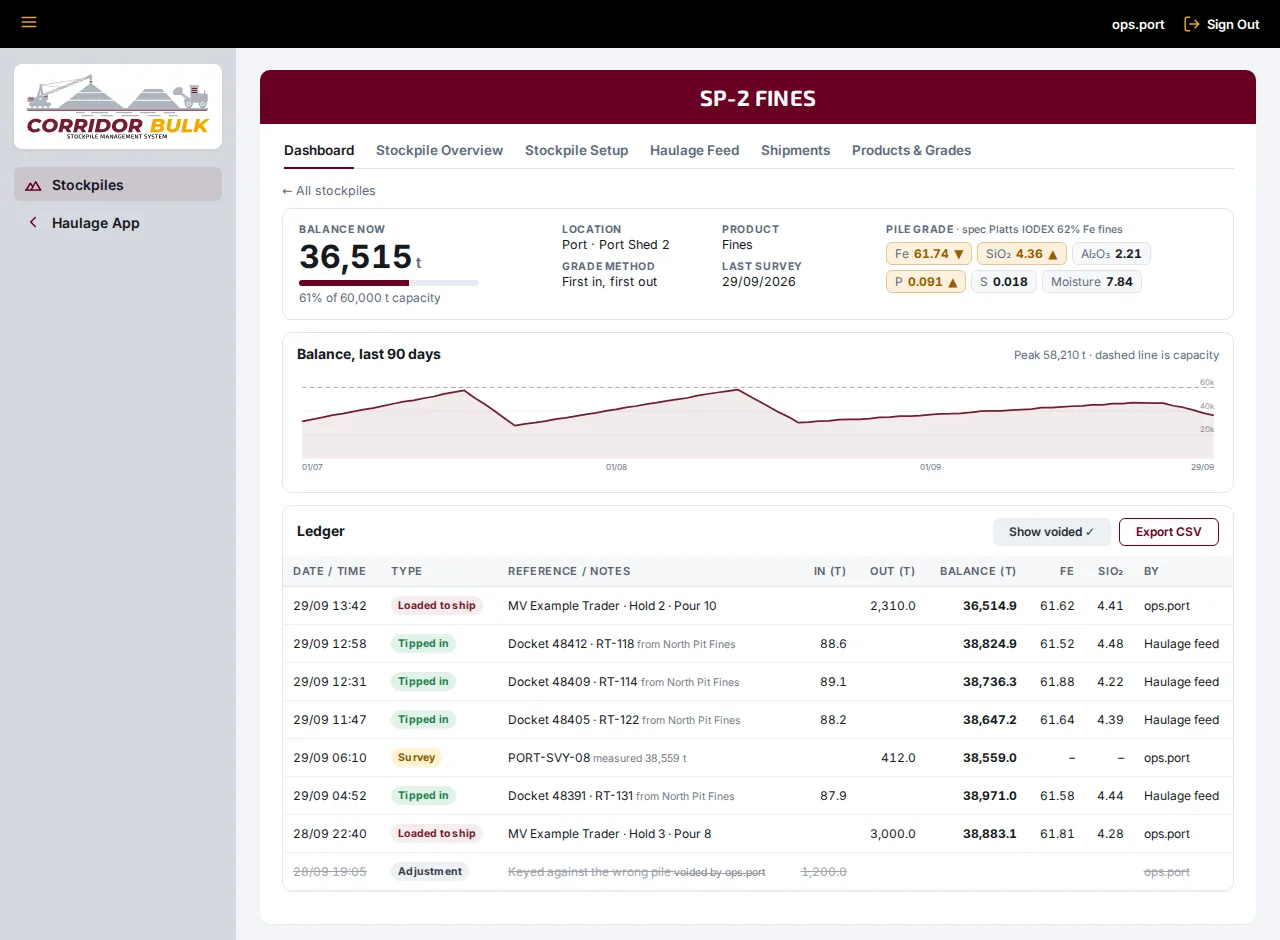Click the SP-2 FINES title banner

tap(758, 98)
